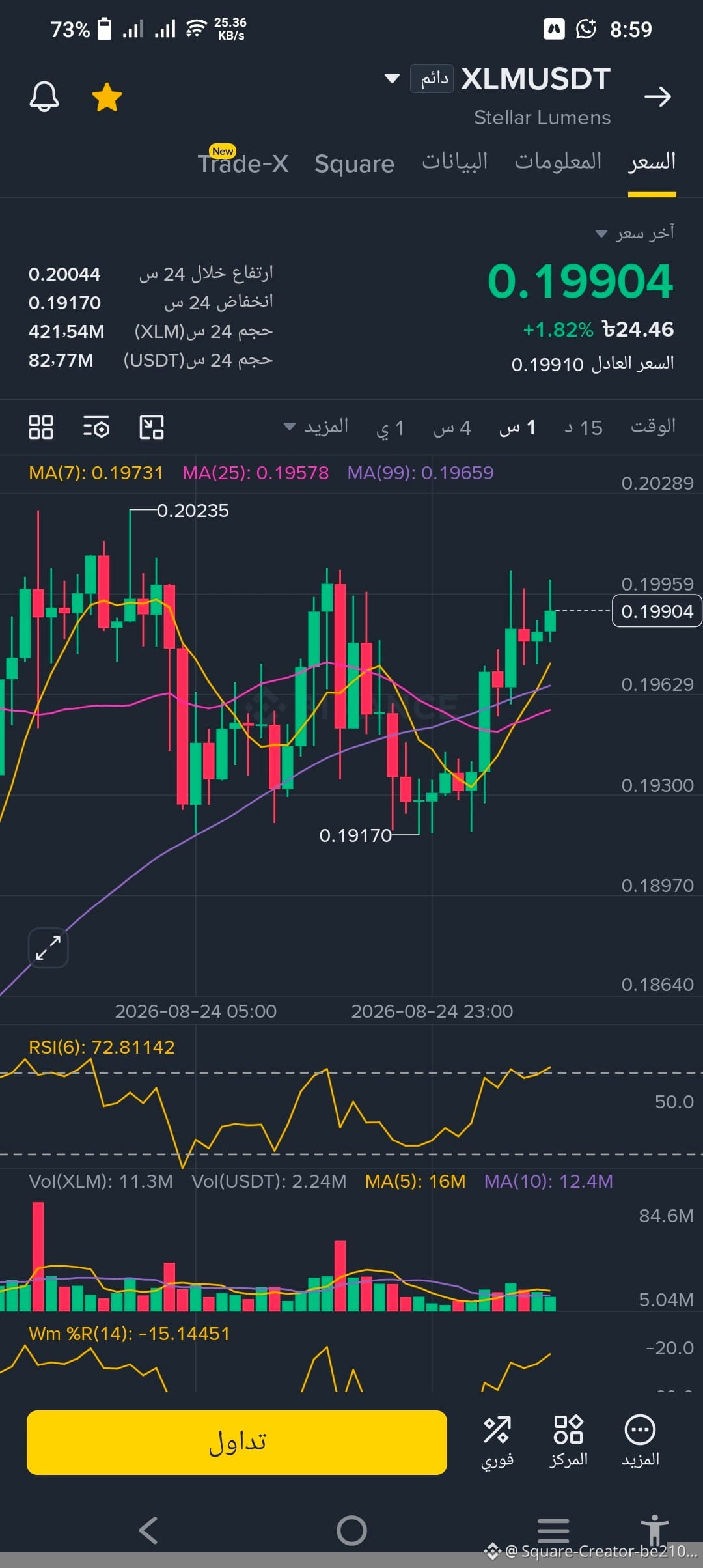Viewport: 703px width, 1568px height.
Task: Select the الوقت time chart option
Action: coord(653,427)
